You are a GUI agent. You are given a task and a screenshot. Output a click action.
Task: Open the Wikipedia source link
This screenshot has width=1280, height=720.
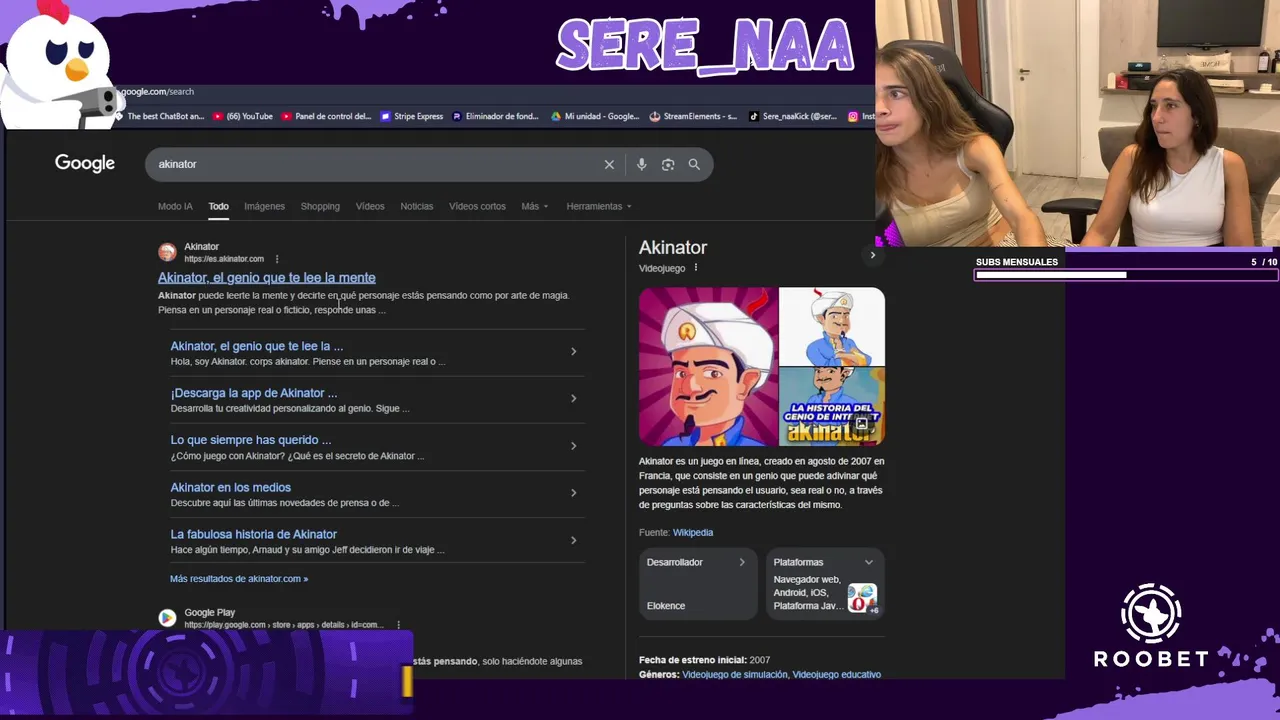(693, 533)
